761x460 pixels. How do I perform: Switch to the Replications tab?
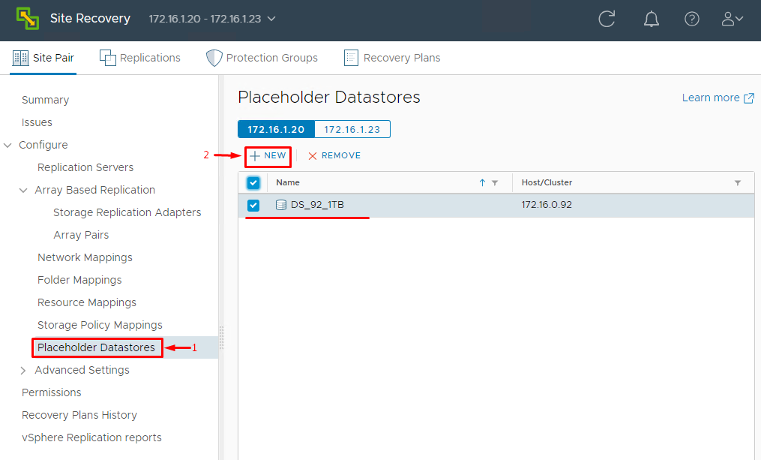pos(140,58)
